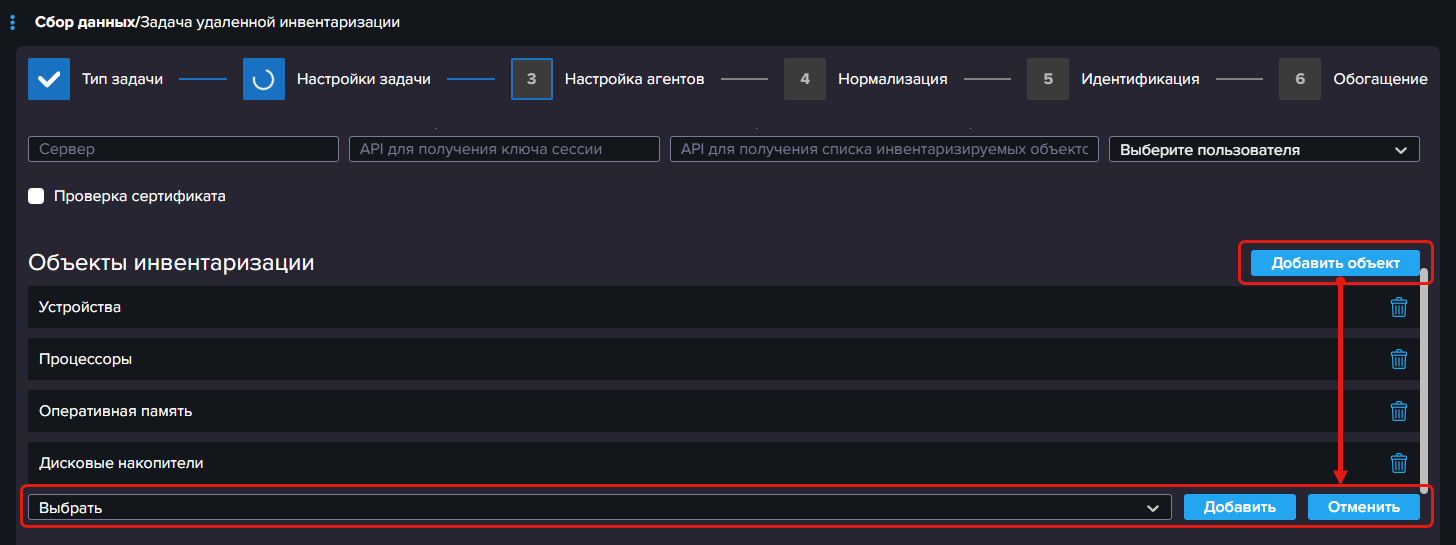Go to step 4 Нормализация
The height and width of the screenshot is (545, 1456).
coord(805,79)
